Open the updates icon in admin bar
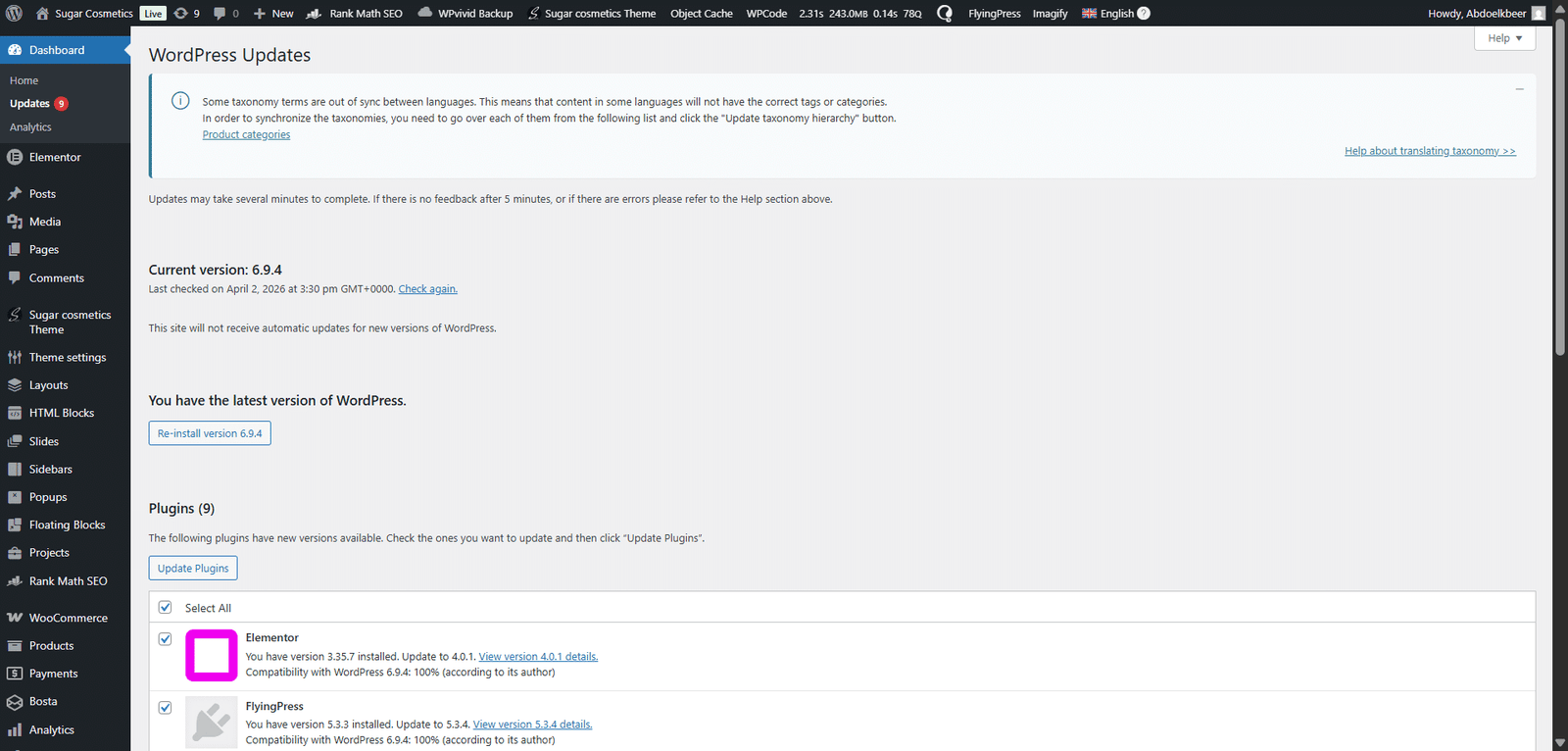This screenshot has width=1568, height=751. click(181, 14)
